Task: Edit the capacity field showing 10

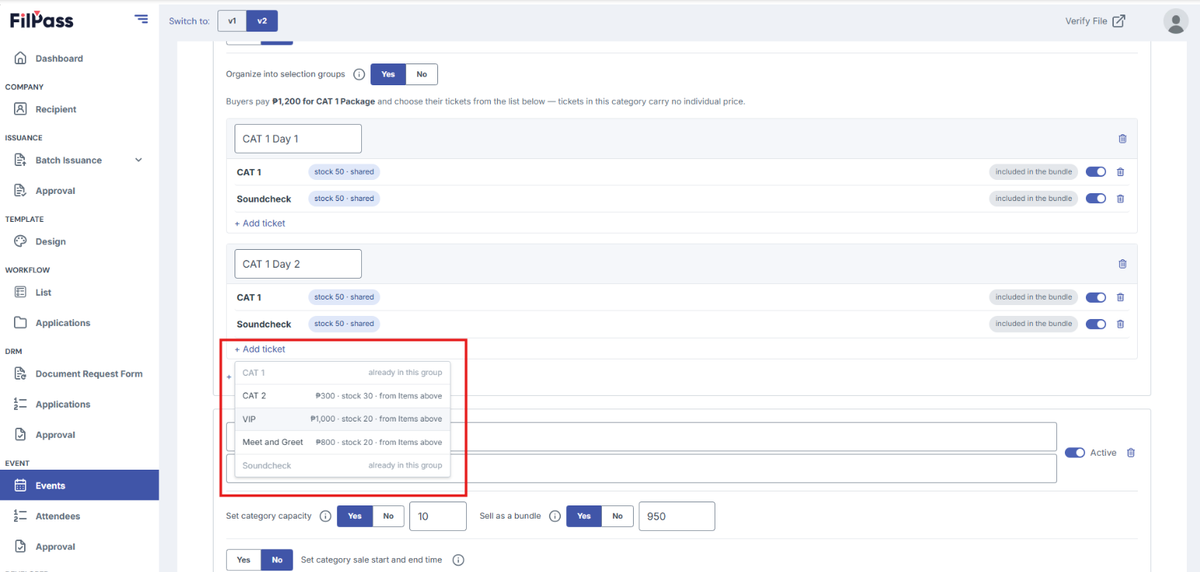Action: click(438, 516)
